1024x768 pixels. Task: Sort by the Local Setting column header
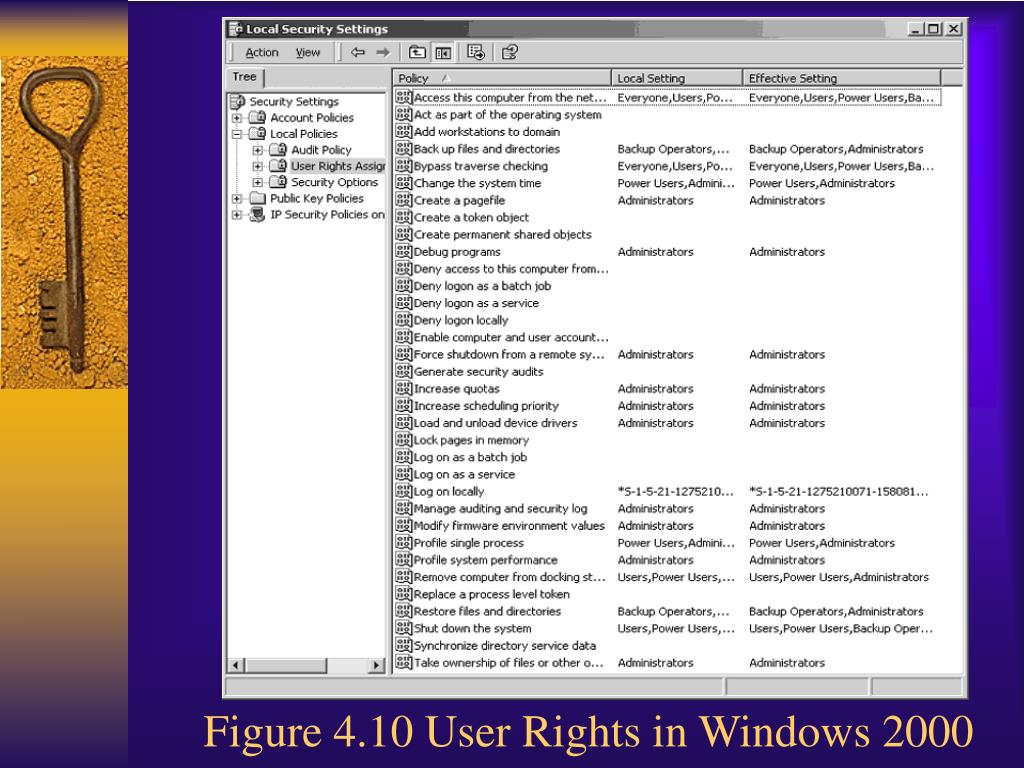(x=677, y=78)
